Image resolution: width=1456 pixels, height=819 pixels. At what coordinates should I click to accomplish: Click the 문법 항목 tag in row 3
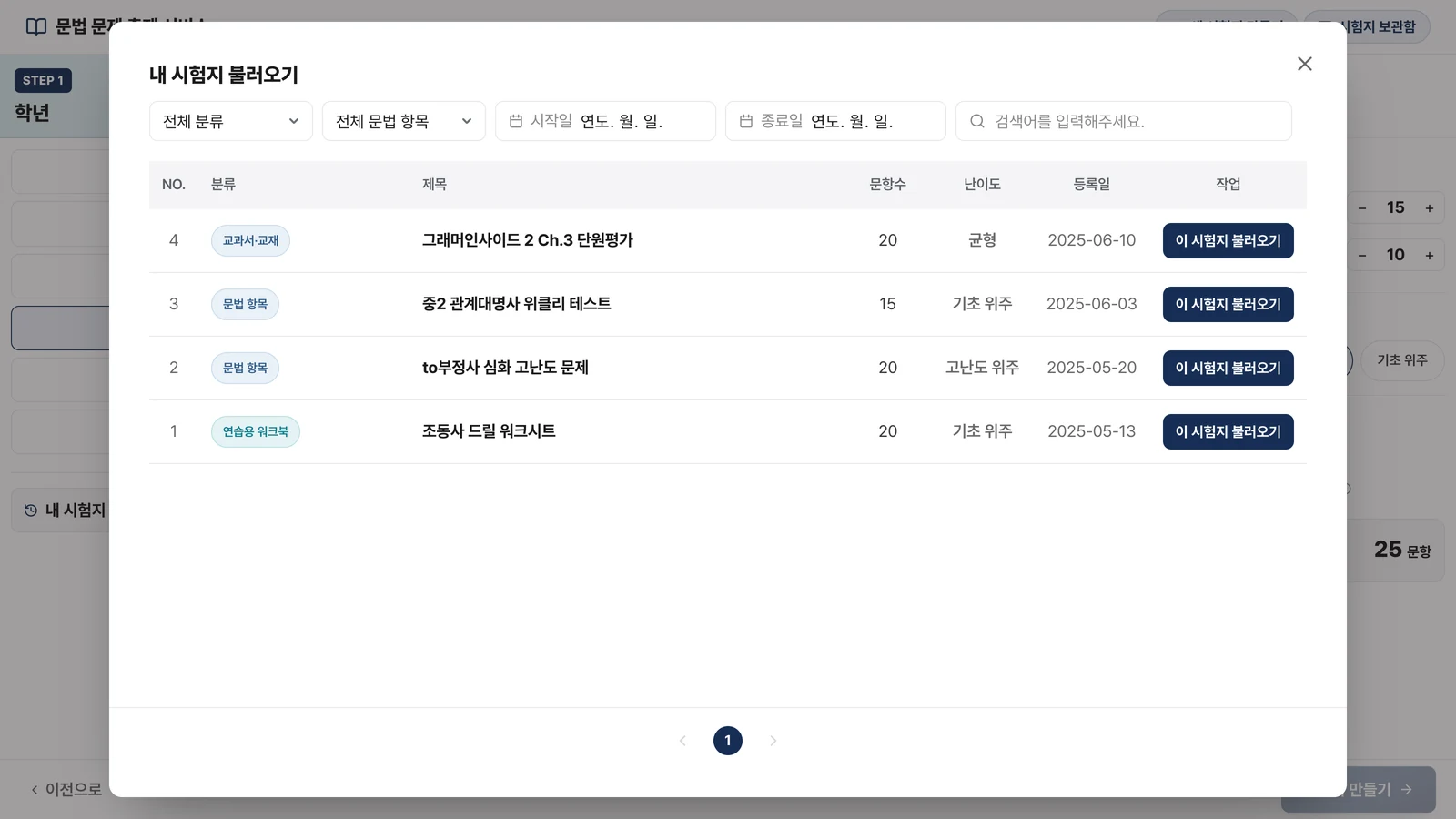coord(245,305)
